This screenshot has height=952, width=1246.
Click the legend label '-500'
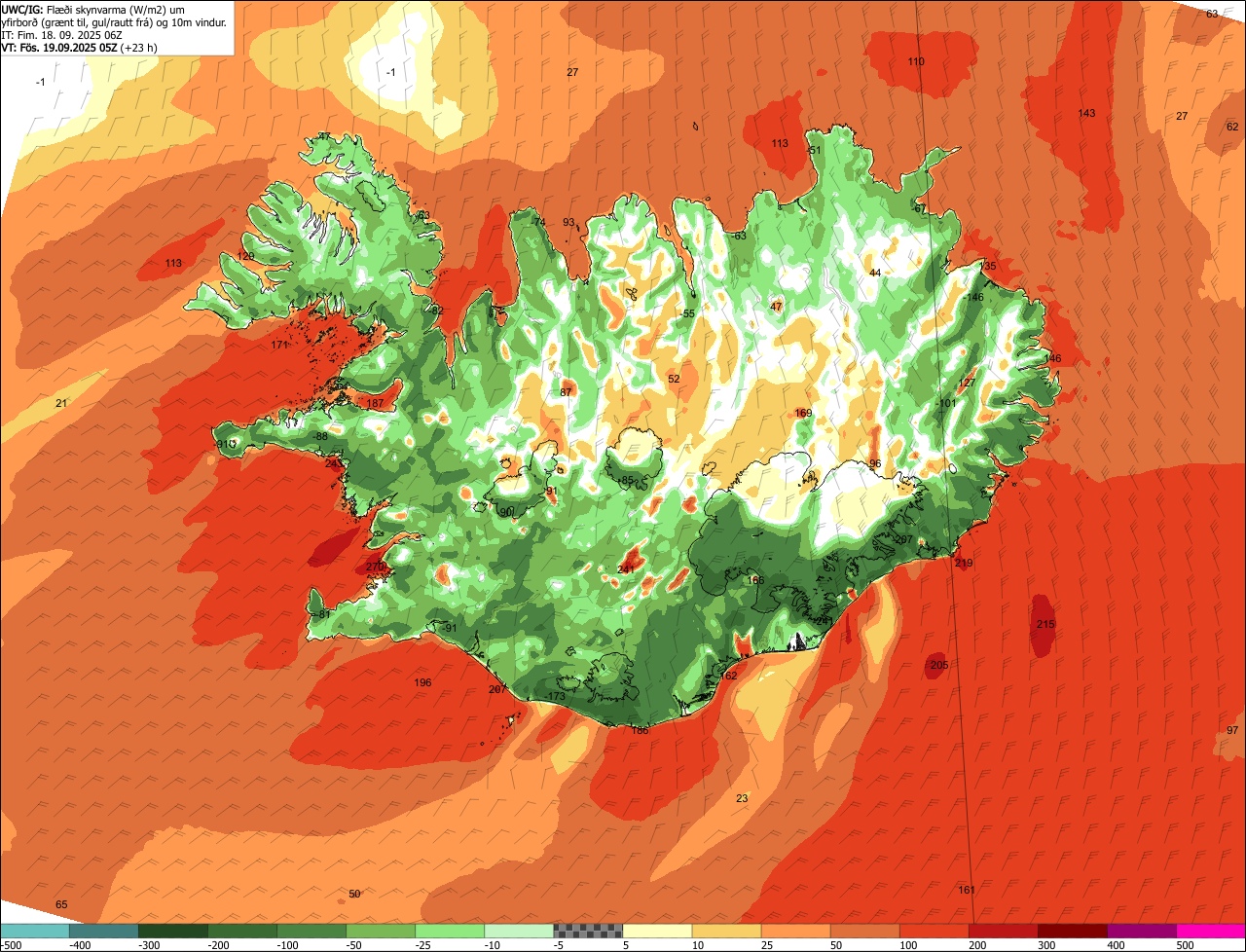point(11,945)
